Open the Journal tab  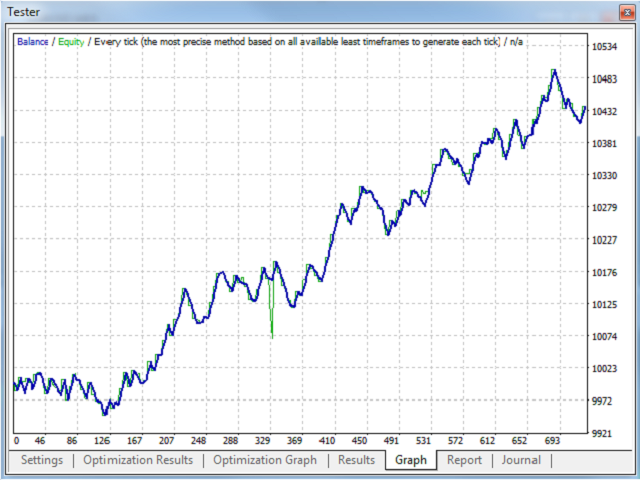pos(521,460)
